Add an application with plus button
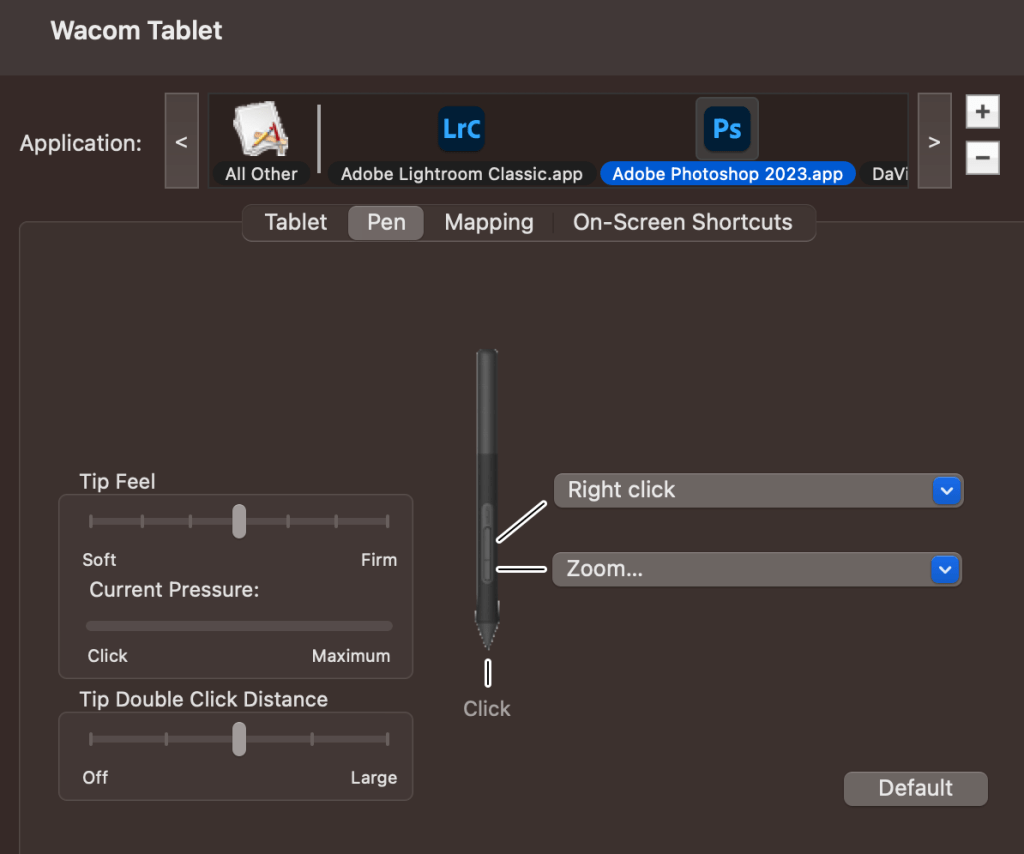The height and width of the screenshot is (854, 1024). [982, 112]
